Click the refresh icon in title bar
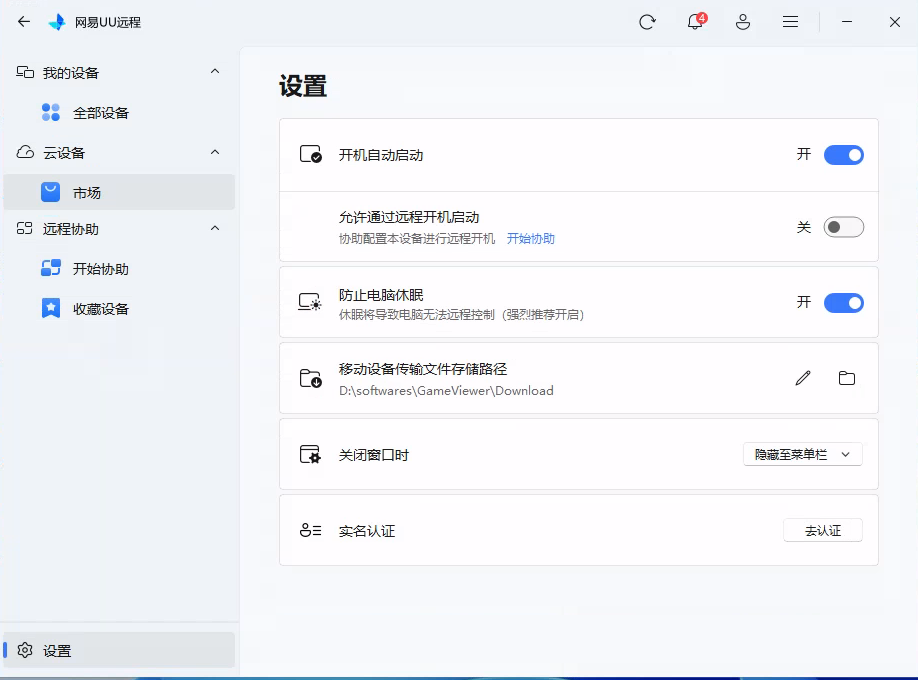This screenshot has width=918, height=680. pos(647,22)
